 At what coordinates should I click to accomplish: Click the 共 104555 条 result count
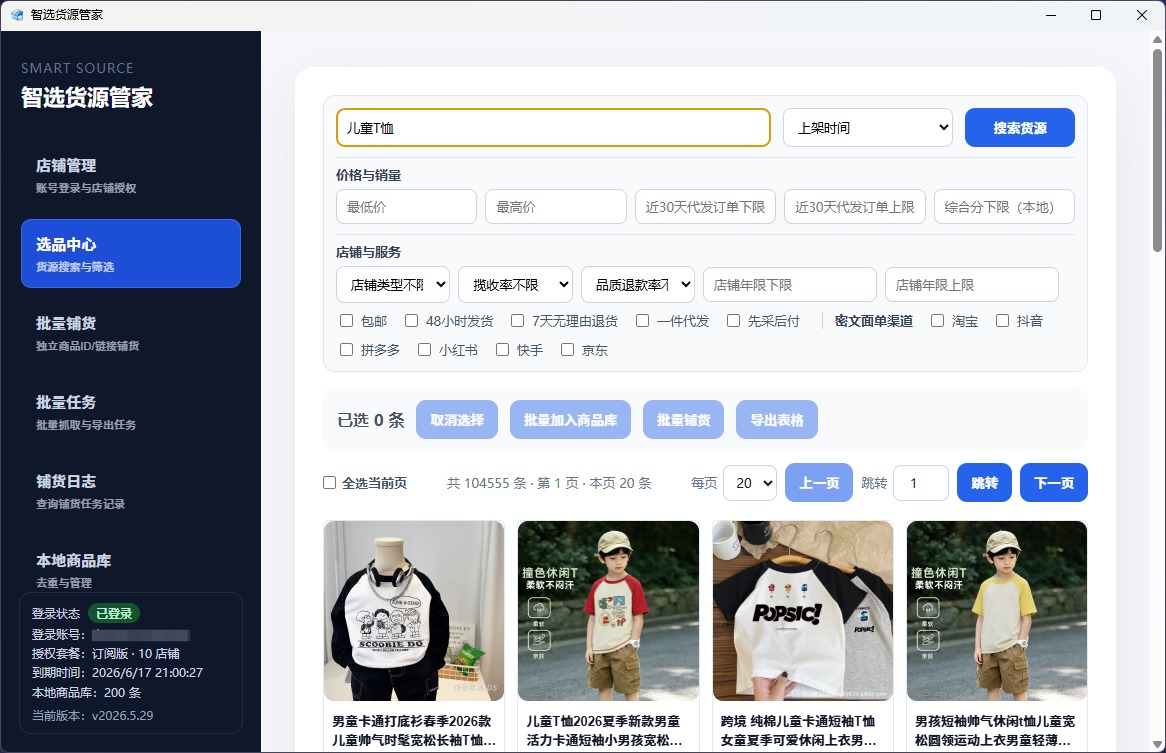click(486, 483)
